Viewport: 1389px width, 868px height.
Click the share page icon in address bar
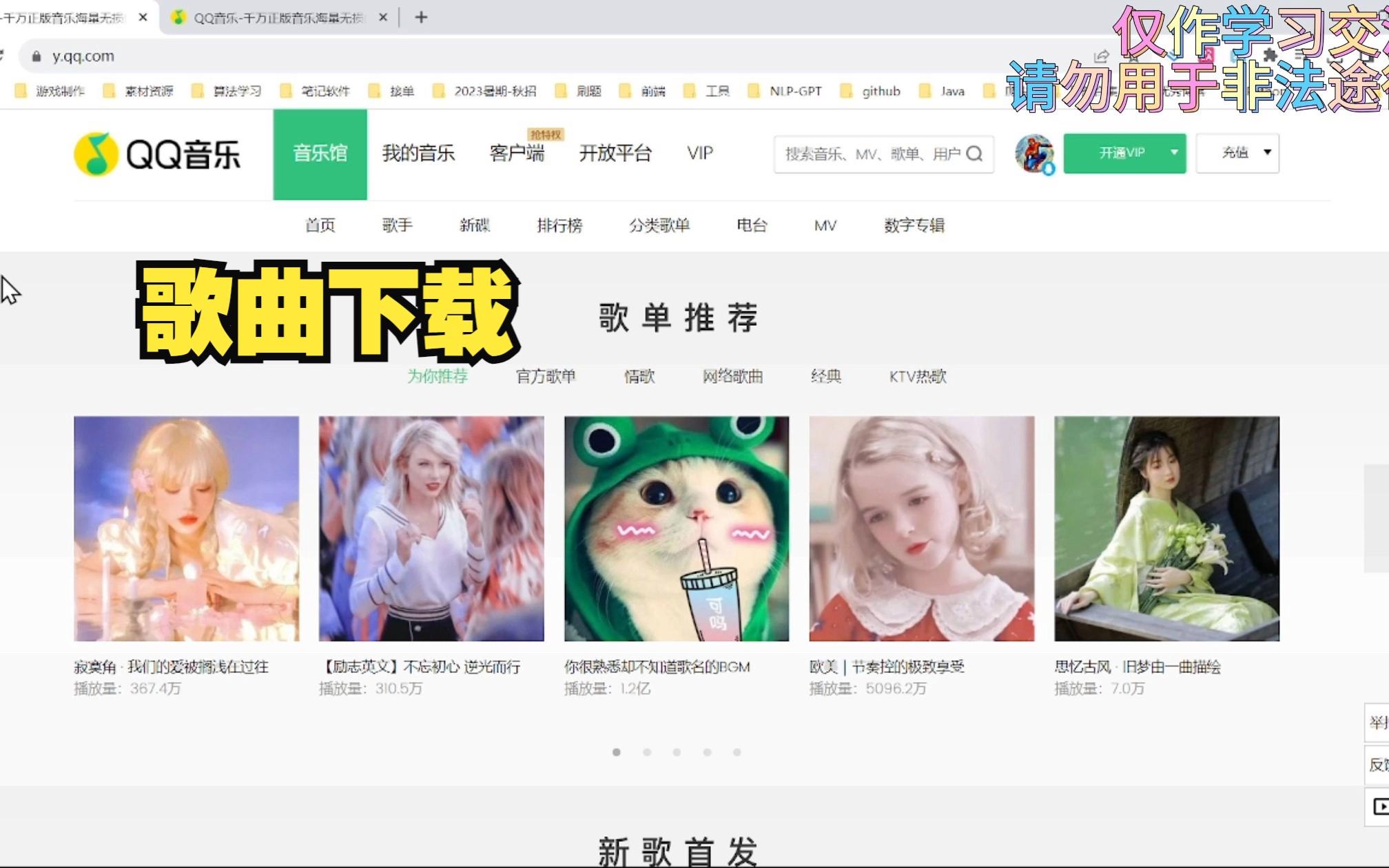pos(1101,56)
